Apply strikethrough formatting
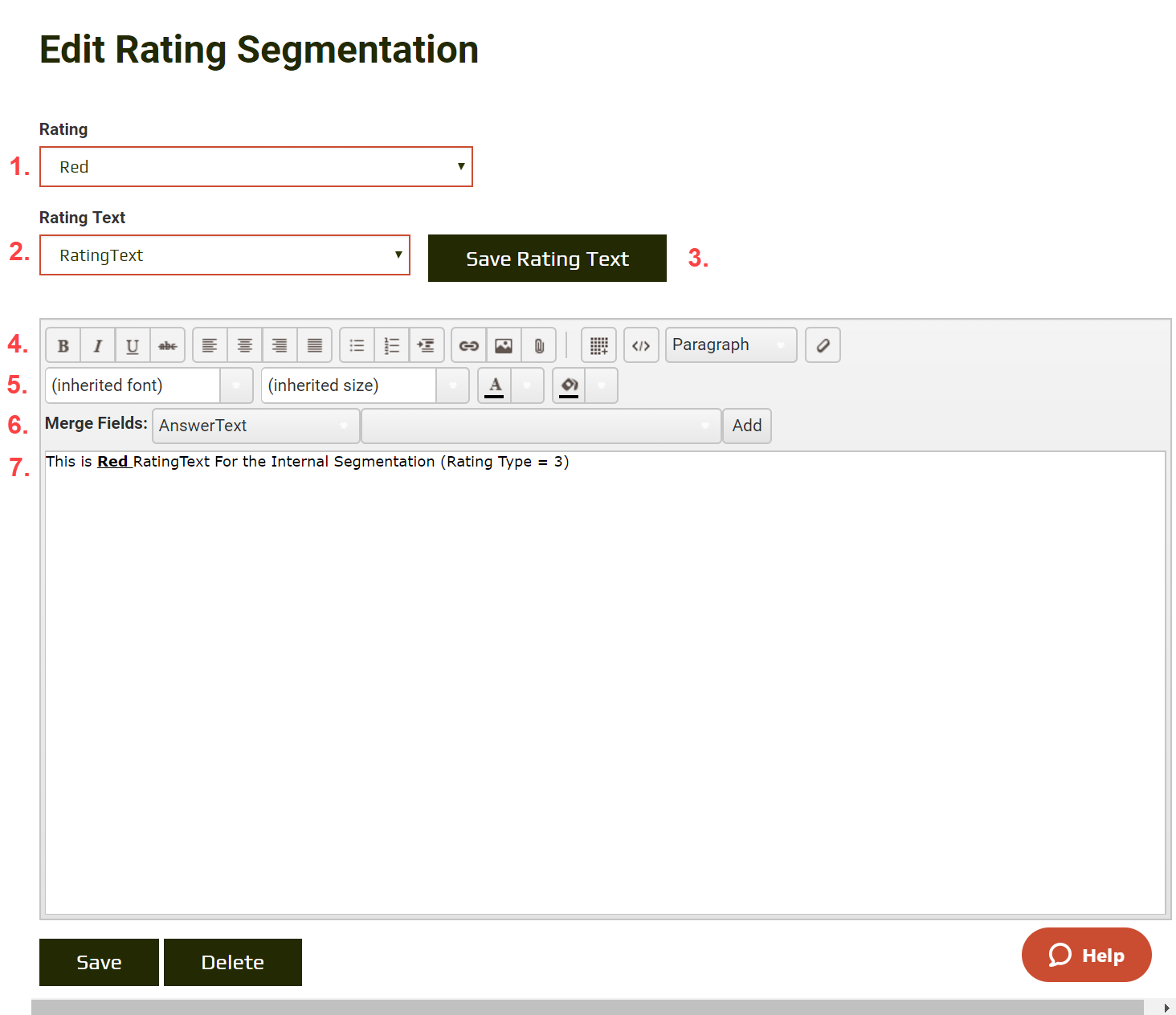 coord(167,344)
